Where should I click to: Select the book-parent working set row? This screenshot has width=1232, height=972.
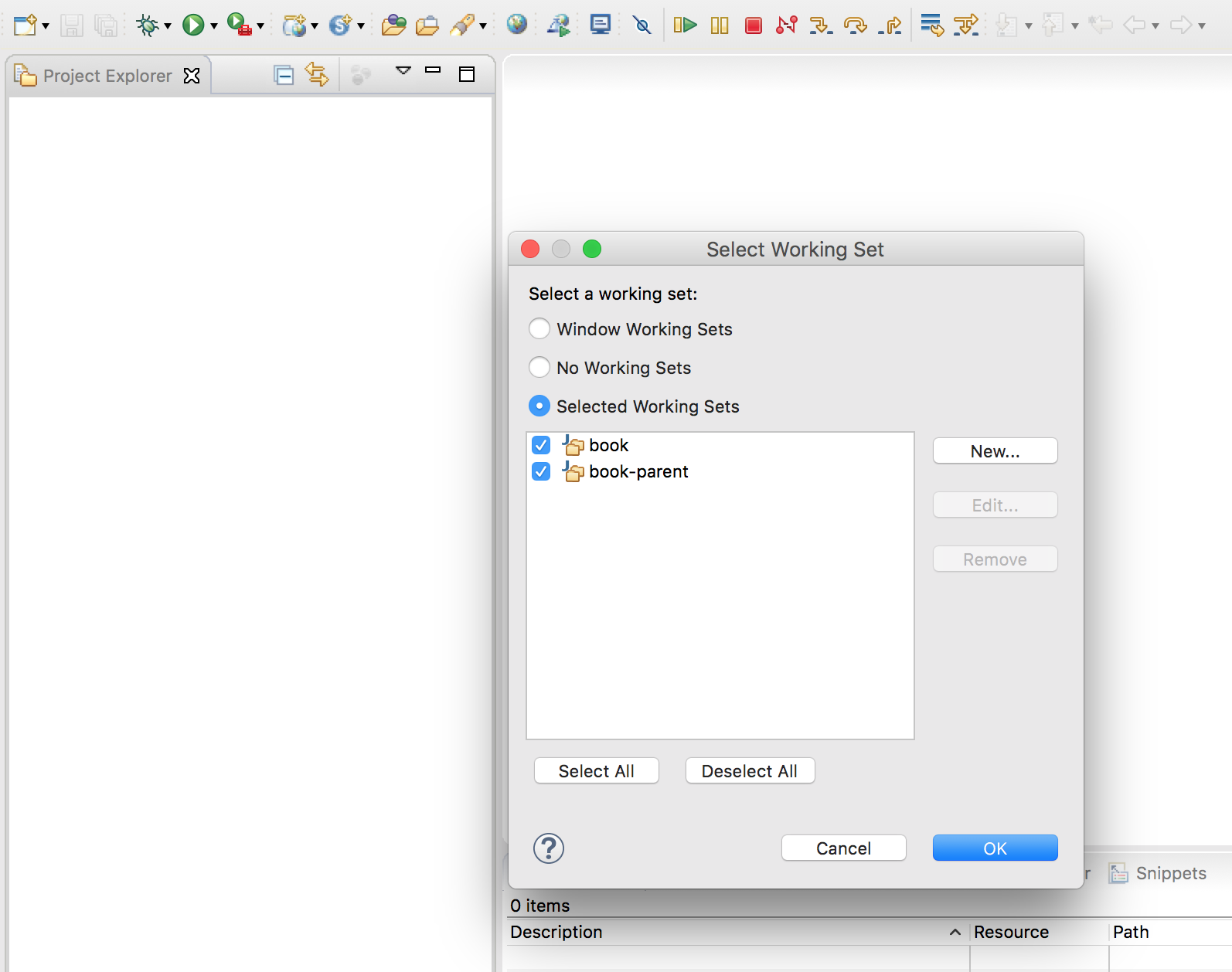[720, 471]
